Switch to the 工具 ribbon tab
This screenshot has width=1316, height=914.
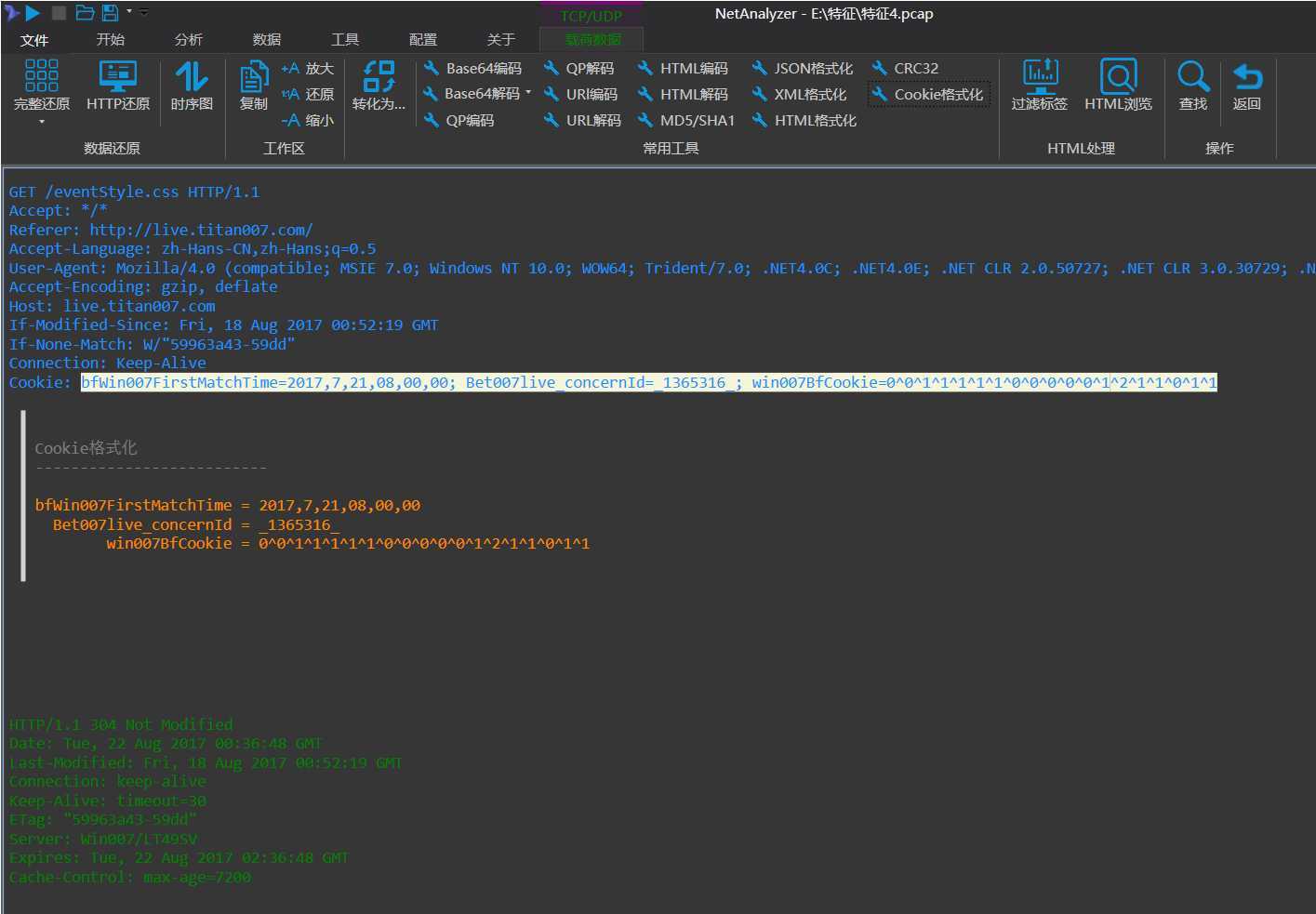(x=345, y=39)
